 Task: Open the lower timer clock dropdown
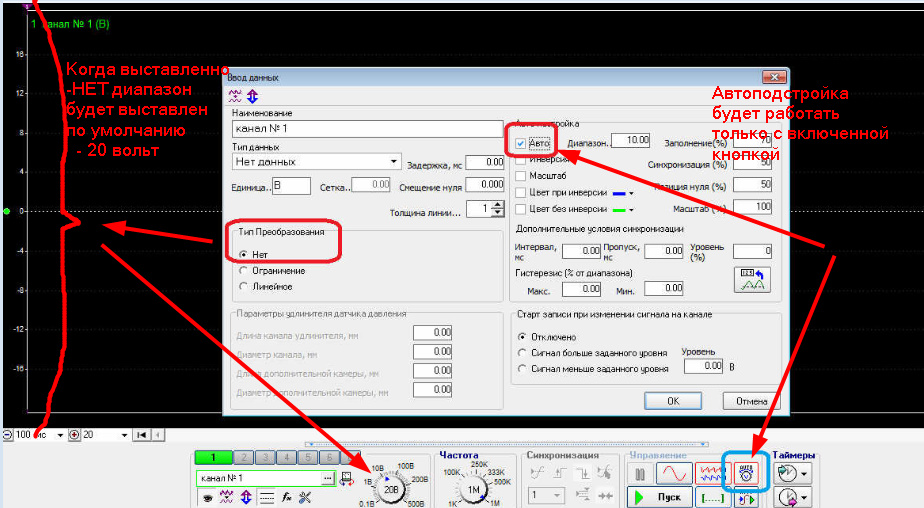(x=804, y=498)
